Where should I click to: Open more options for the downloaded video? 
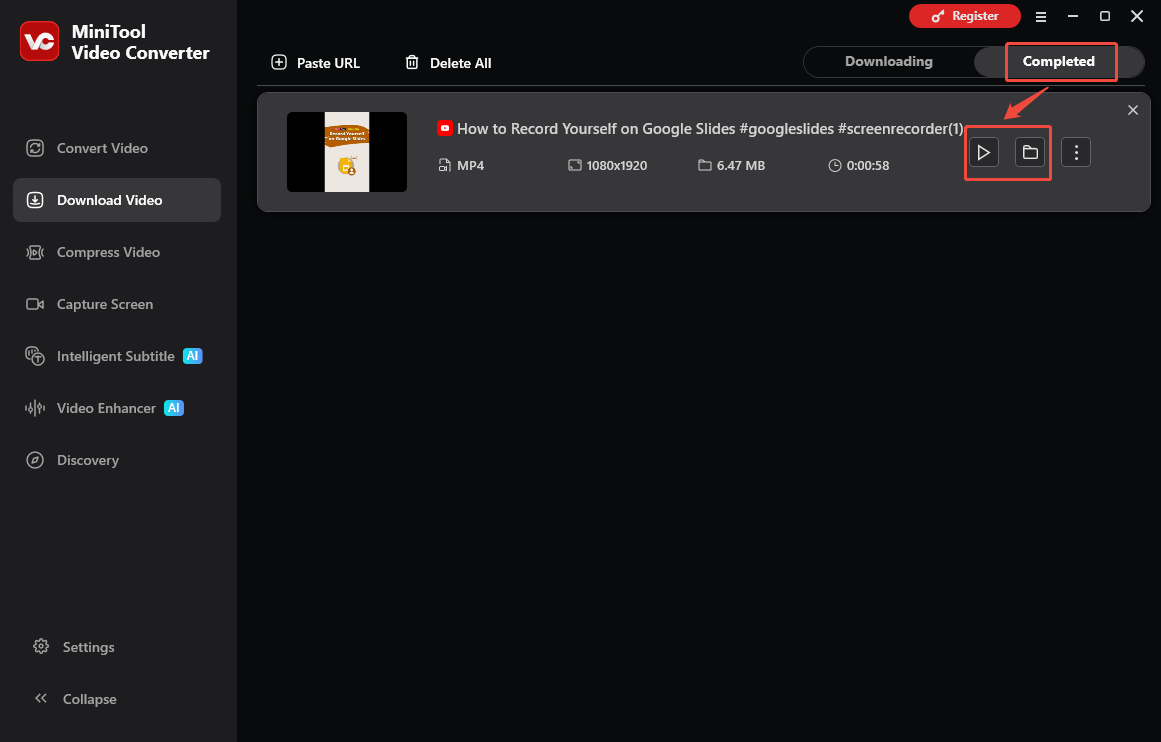coord(1076,152)
